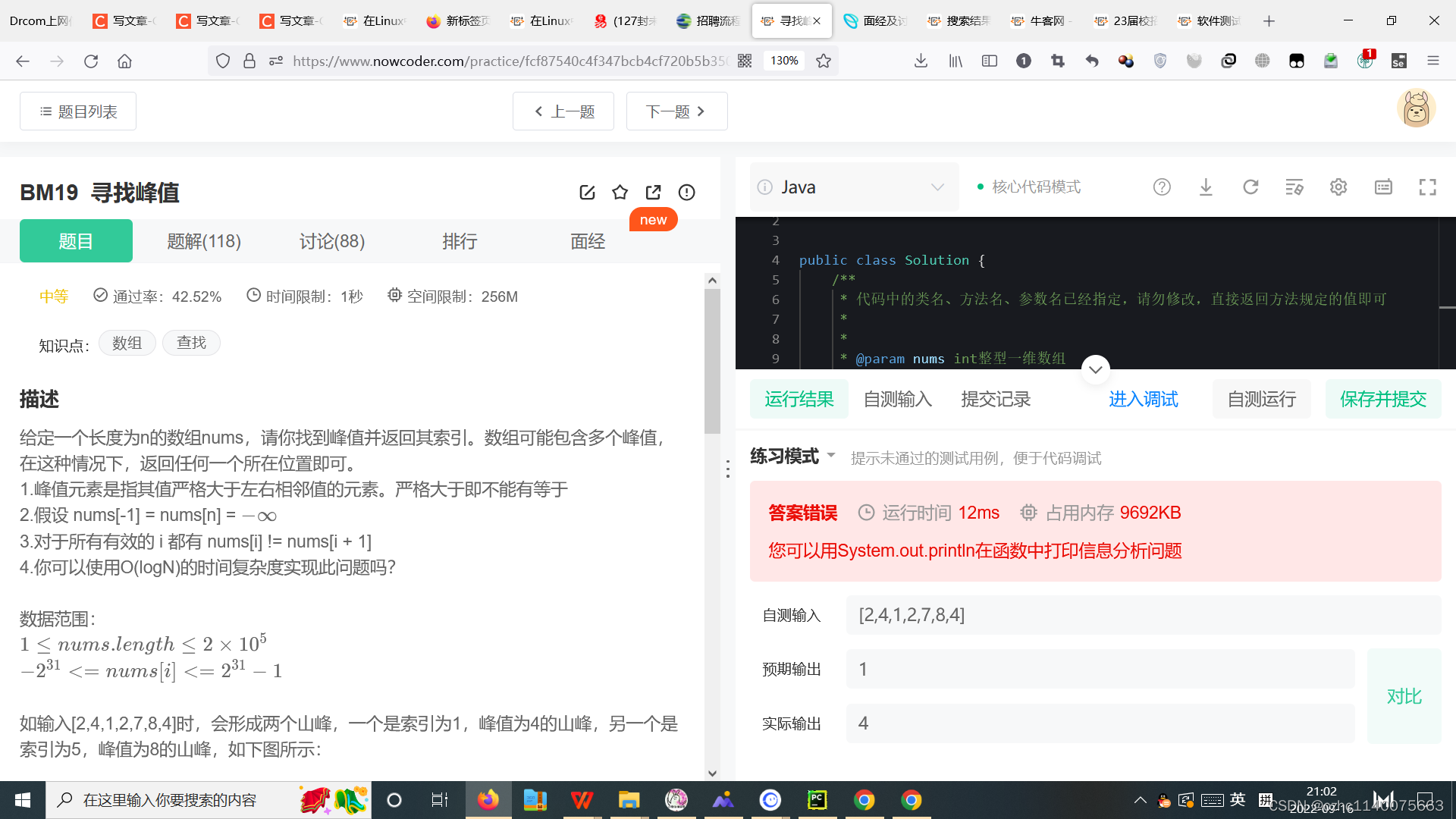1456x819 pixels.
Task: Open code editor settings gear
Action: click(x=1338, y=187)
